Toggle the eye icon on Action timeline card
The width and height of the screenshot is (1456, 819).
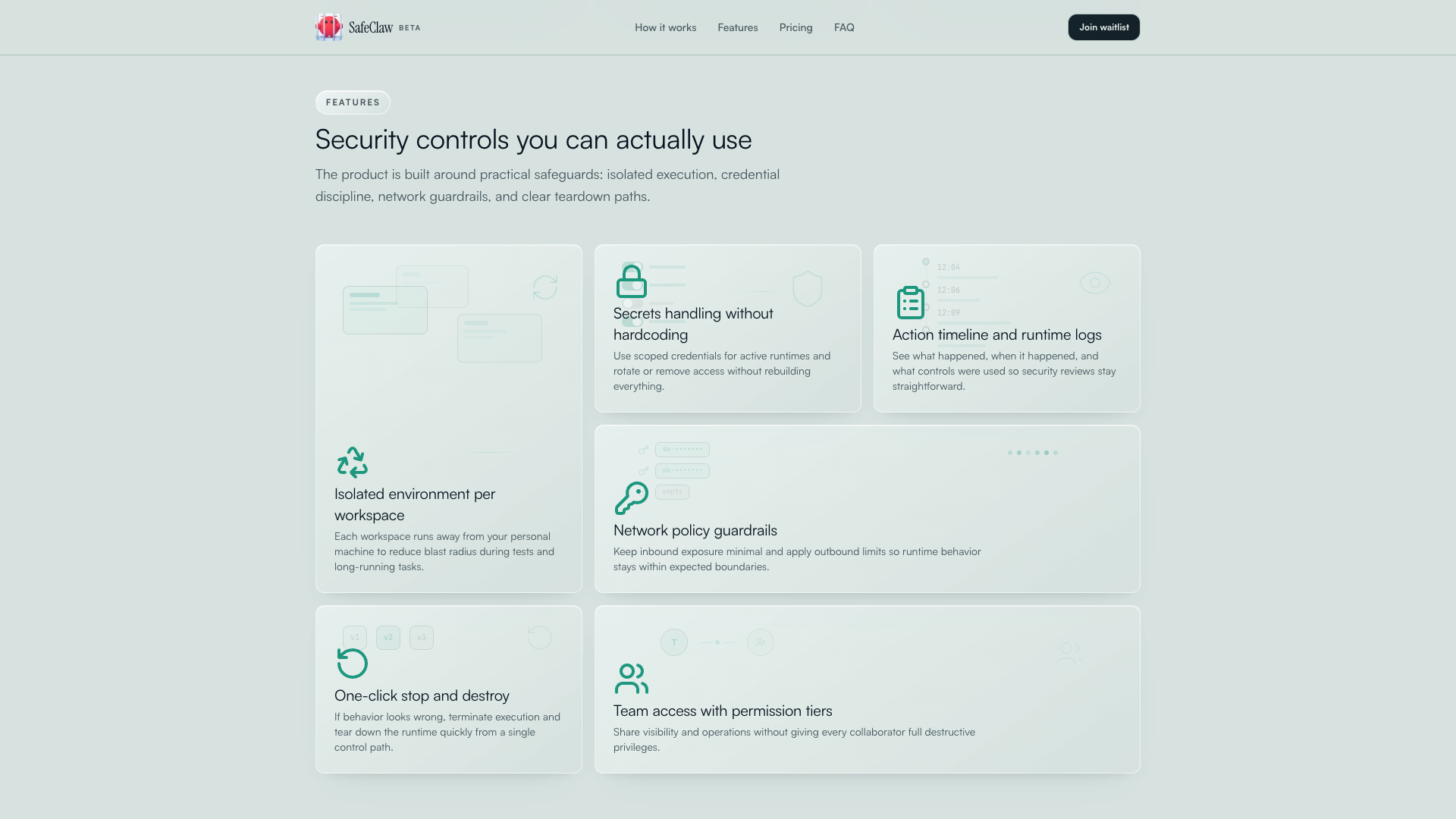pyautogui.click(x=1094, y=282)
